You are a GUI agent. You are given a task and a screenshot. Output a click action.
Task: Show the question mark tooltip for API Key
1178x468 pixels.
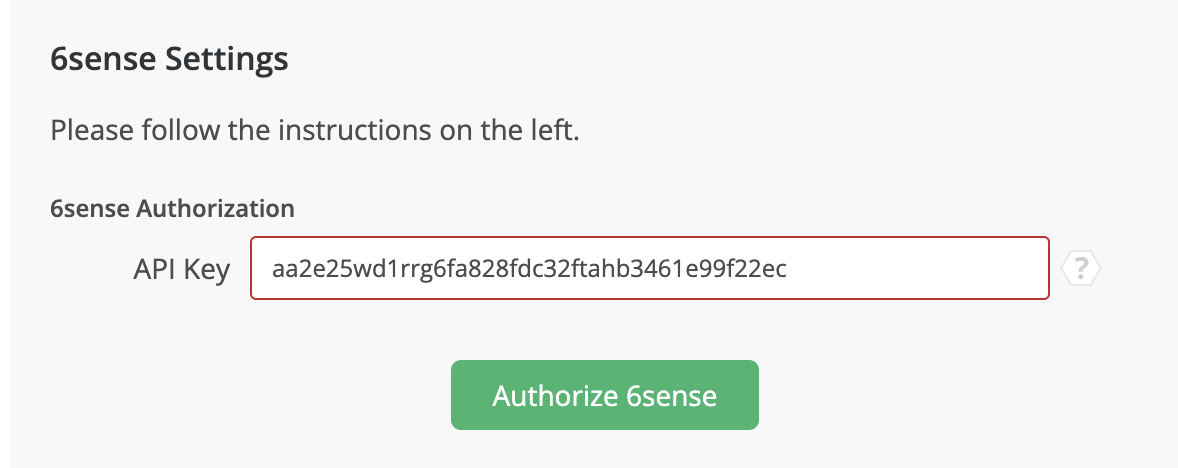[1080, 267]
